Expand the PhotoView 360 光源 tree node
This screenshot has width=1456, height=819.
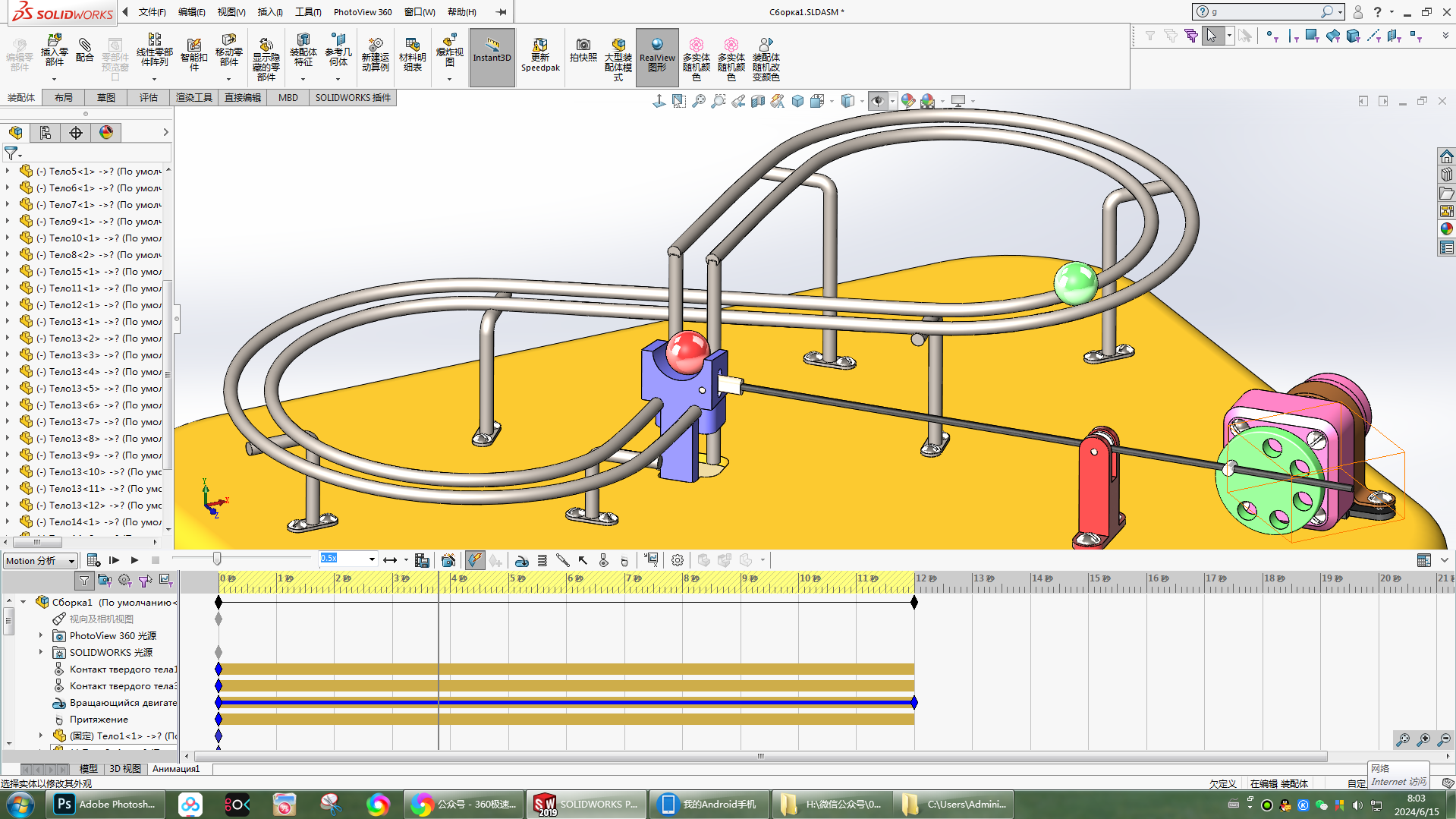click(x=41, y=635)
